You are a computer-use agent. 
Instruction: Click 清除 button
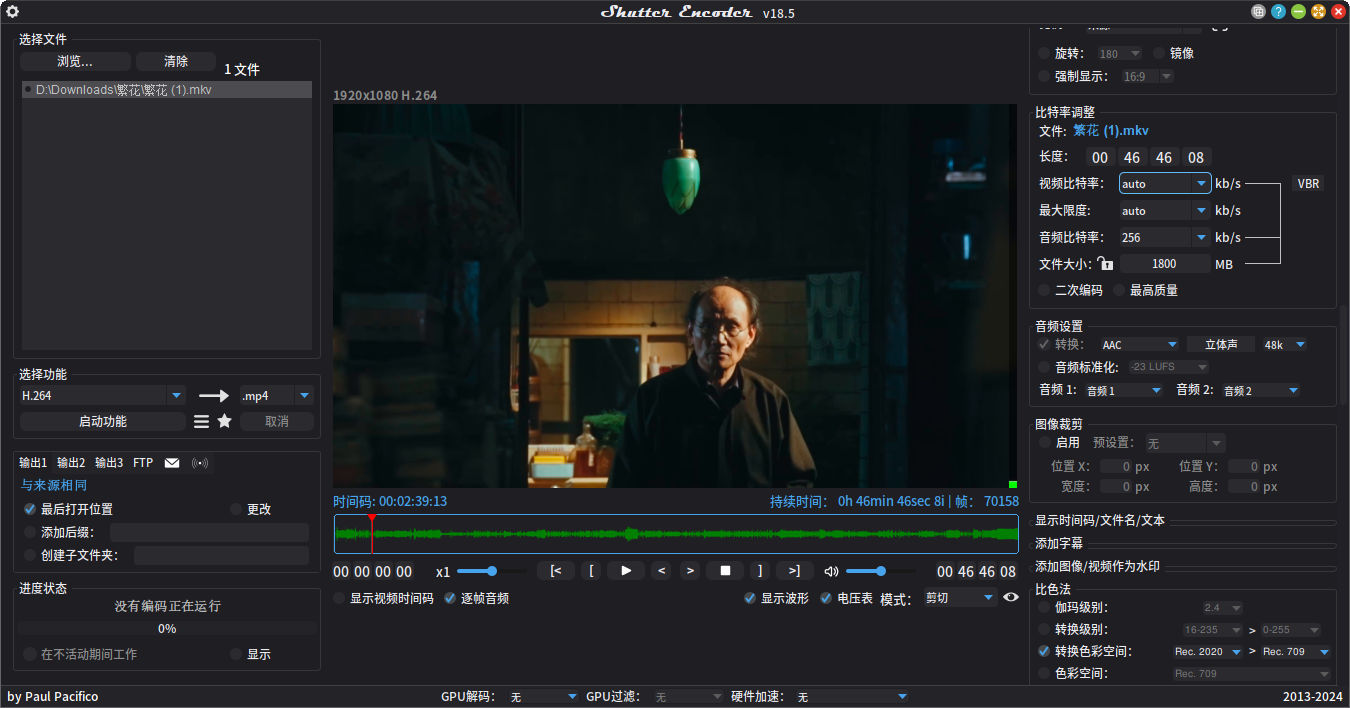(176, 61)
